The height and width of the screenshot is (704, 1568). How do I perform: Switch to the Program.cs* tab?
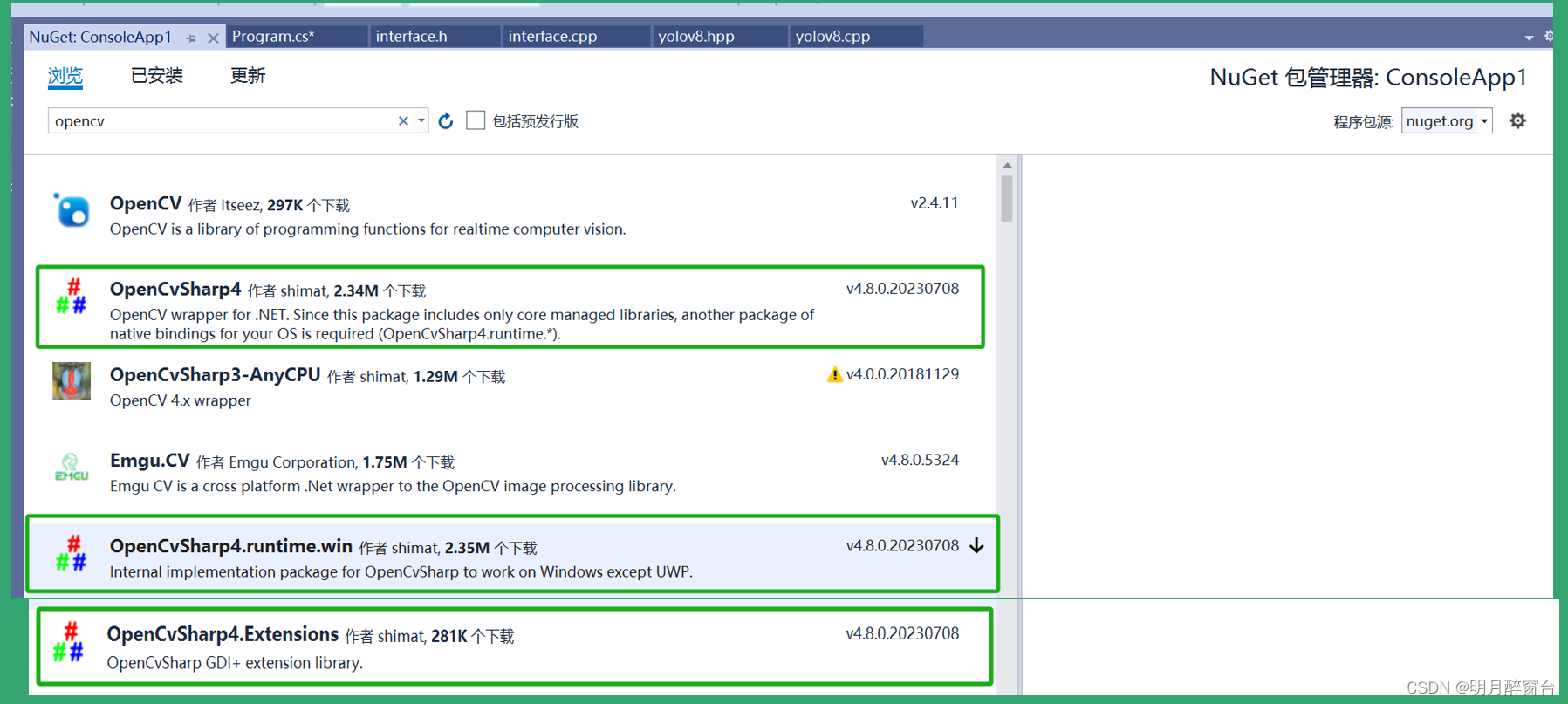[297, 37]
